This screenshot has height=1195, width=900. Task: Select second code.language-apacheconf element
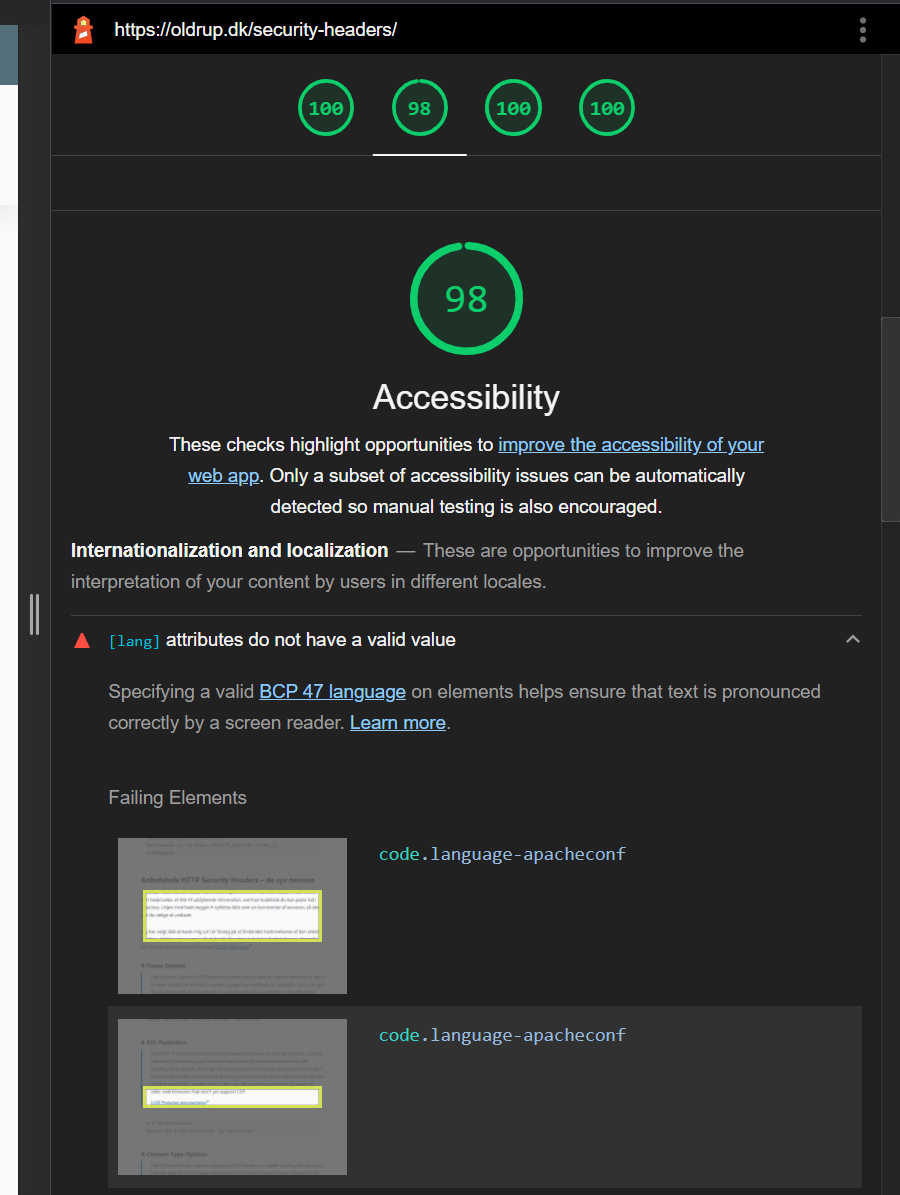502,1036
